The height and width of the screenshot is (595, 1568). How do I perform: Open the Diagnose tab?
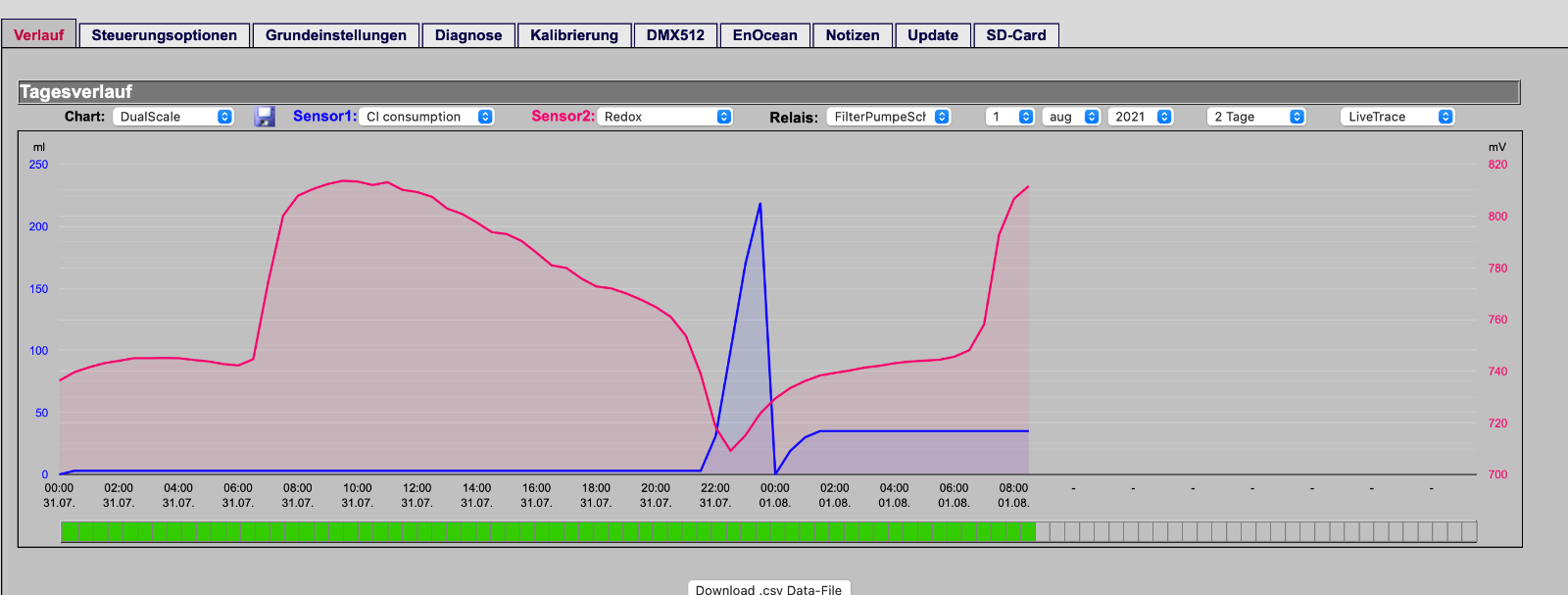click(468, 35)
